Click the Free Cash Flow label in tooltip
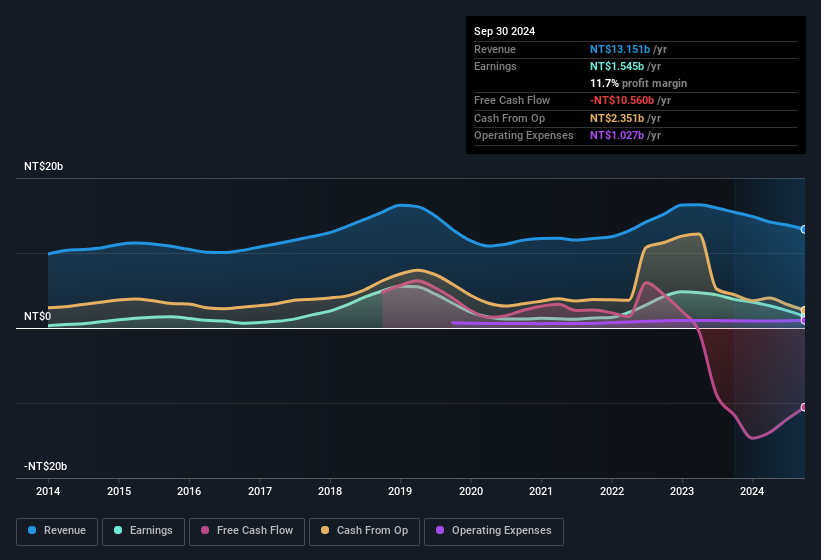This screenshot has width=821, height=560. (512, 100)
